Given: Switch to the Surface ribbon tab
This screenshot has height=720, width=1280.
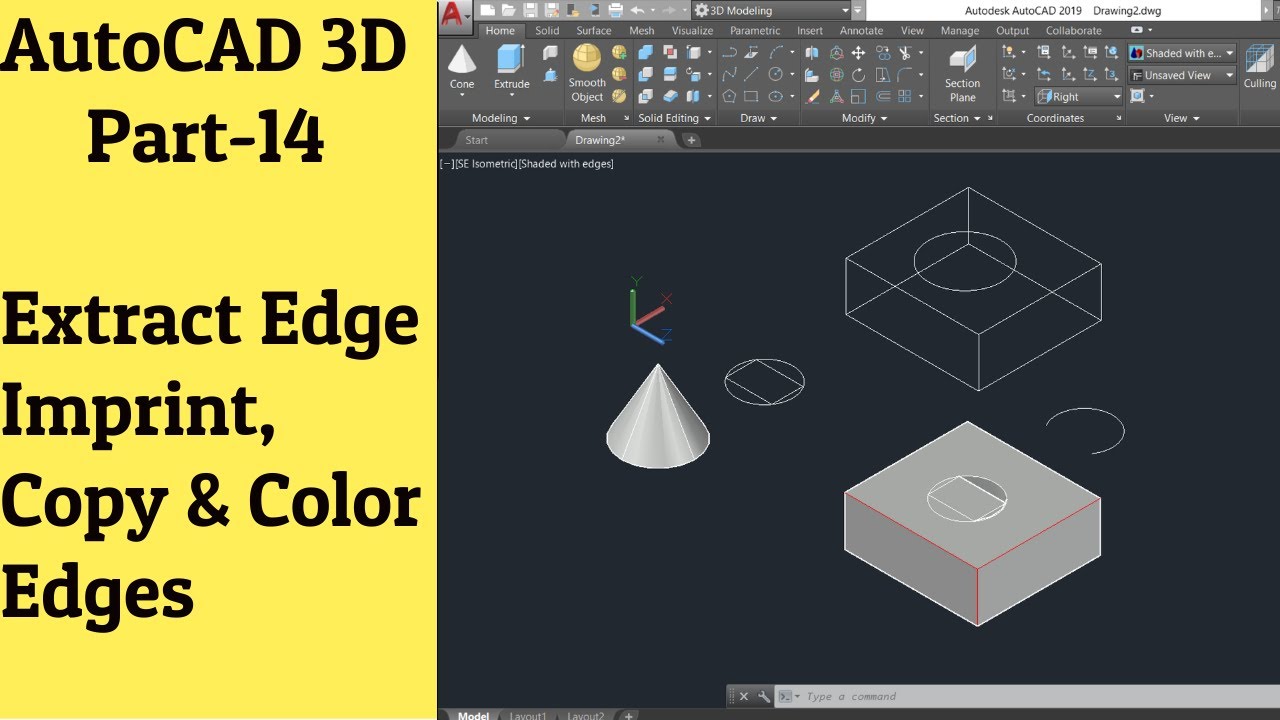Looking at the screenshot, I should pos(594,31).
